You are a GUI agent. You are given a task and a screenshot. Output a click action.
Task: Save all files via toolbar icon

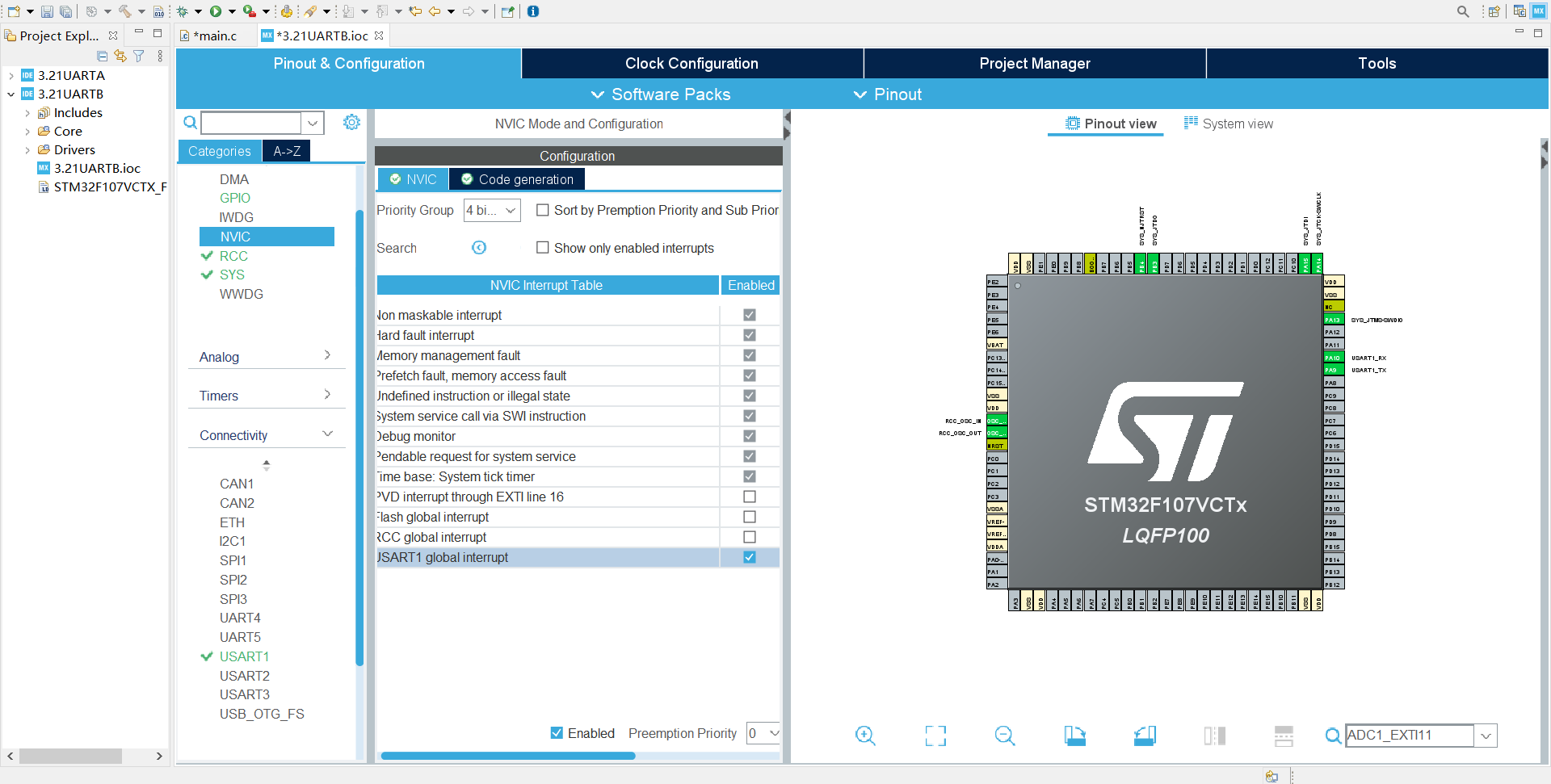click(x=65, y=11)
